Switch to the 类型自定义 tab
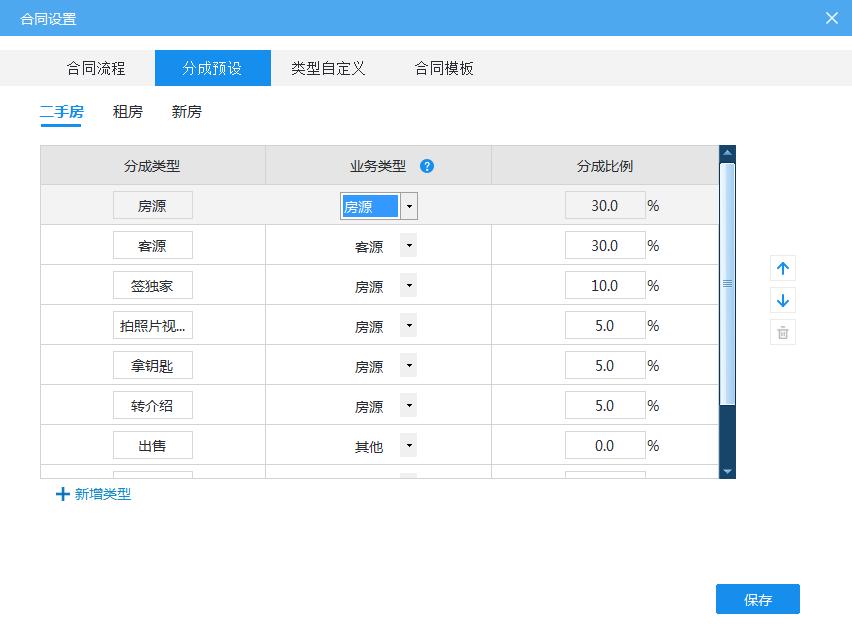The image size is (852, 633). [328, 68]
